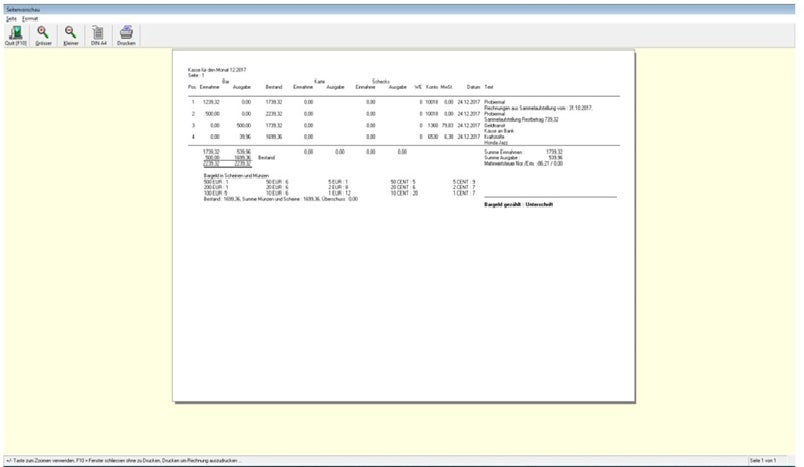Click the 'Karte' group heading
The width and height of the screenshot is (804, 467).
(319, 82)
